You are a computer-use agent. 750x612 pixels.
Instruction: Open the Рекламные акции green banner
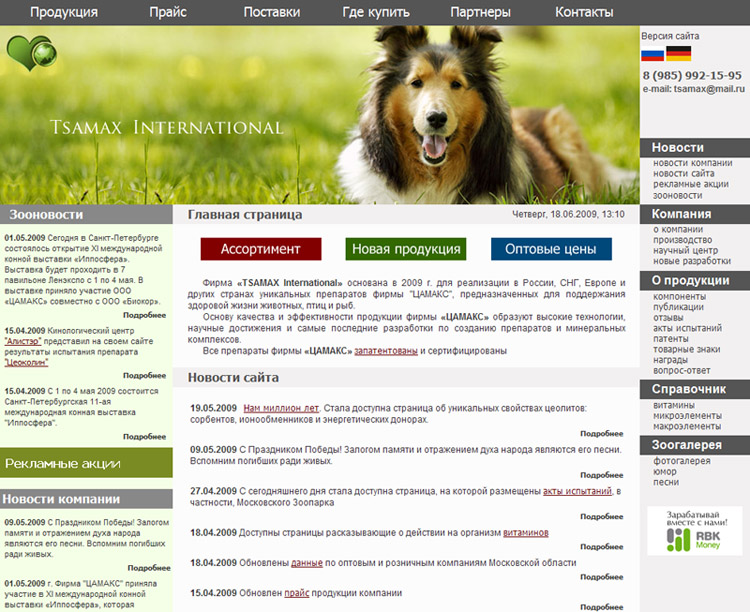pos(86,463)
